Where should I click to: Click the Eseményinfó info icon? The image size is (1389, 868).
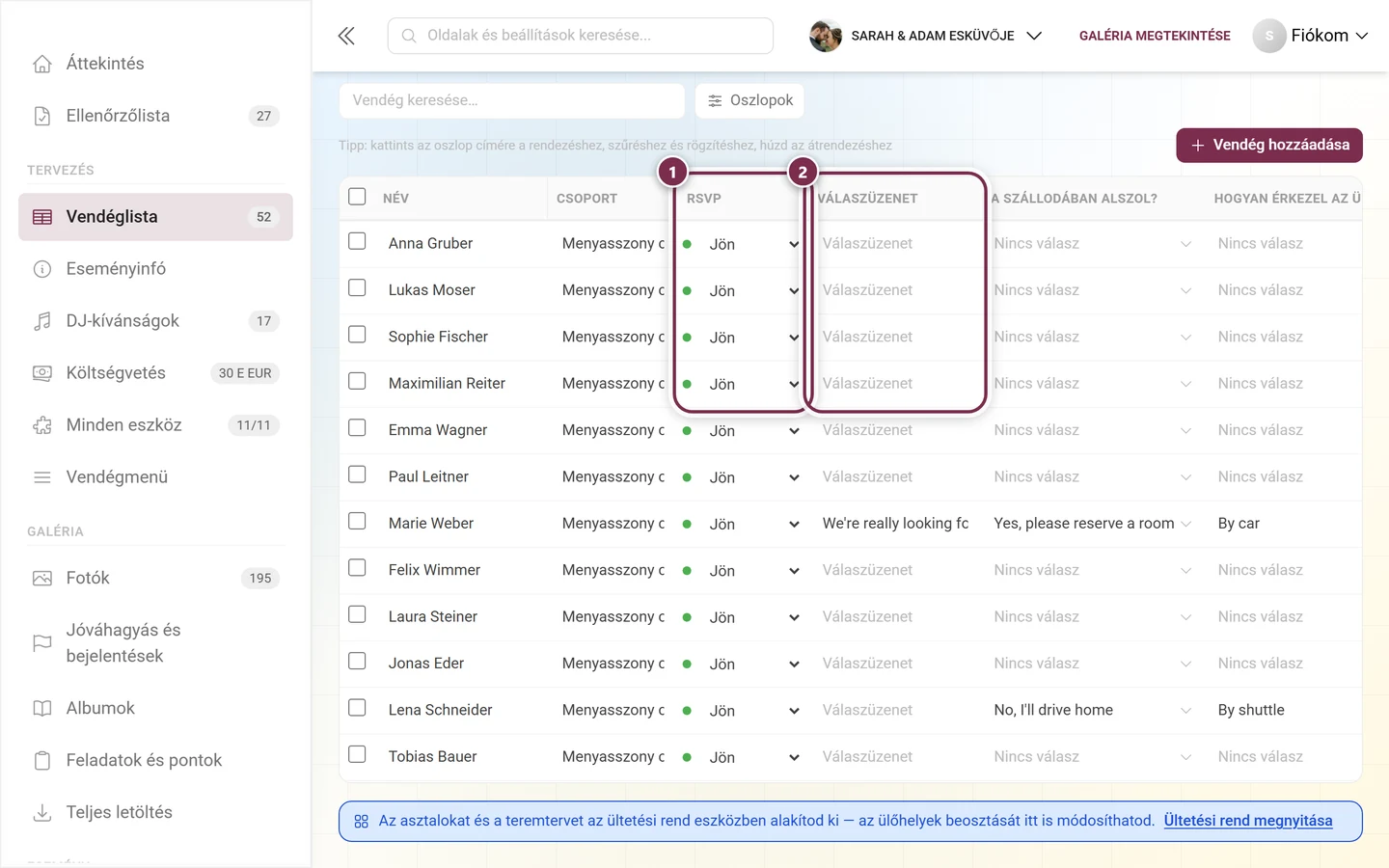tap(42, 269)
